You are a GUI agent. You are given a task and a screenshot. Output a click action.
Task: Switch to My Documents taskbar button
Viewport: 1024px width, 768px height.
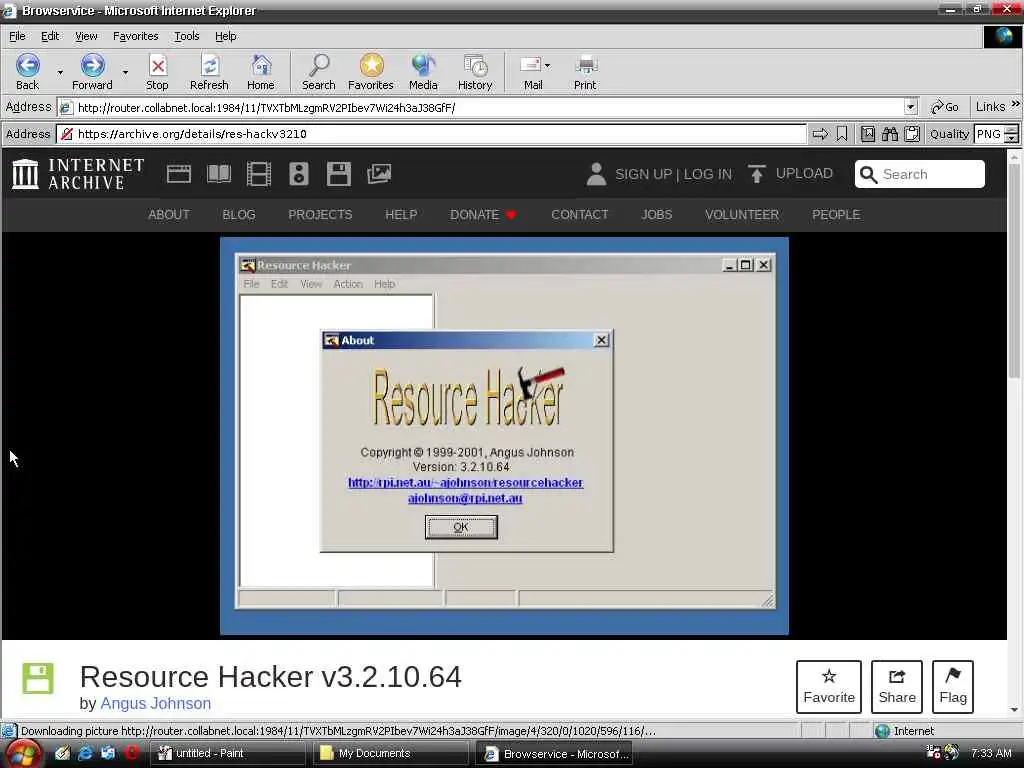[x=390, y=753]
